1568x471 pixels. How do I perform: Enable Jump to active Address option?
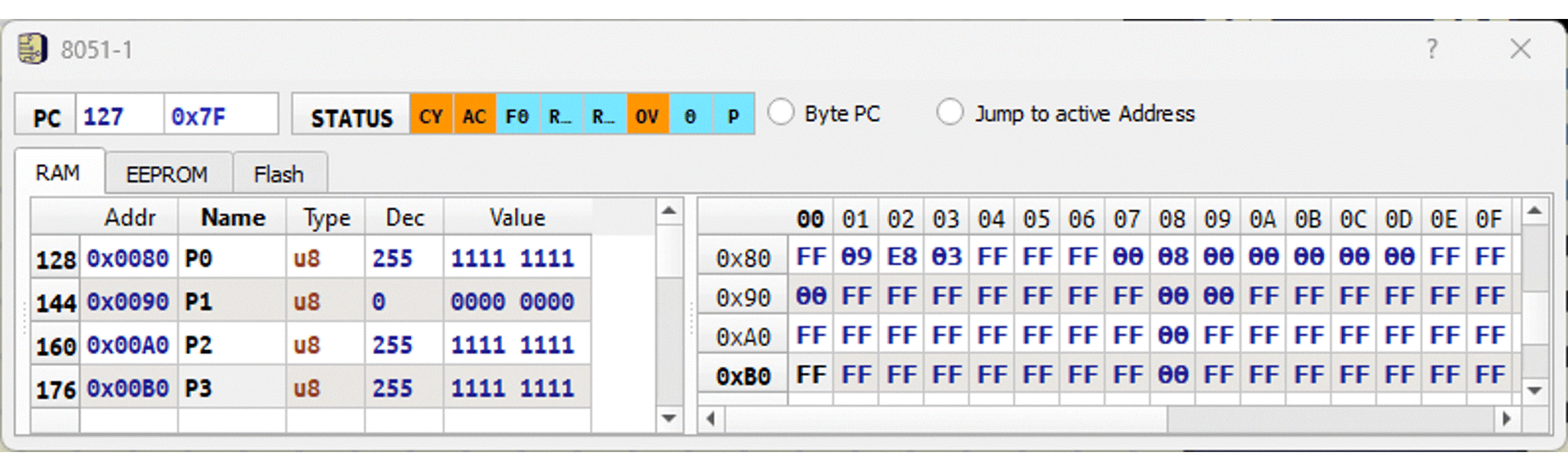coord(950,113)
